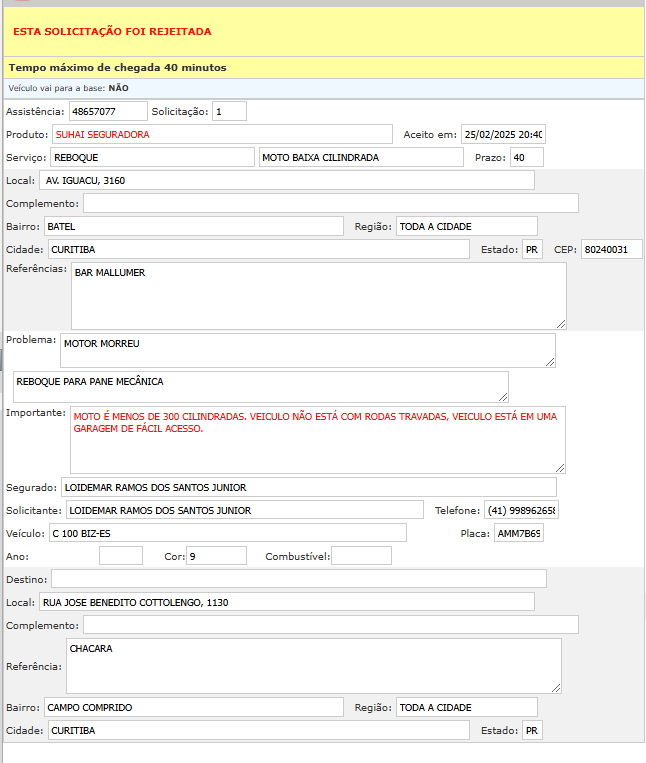Click the Local field with AV. IGUACU, 3160
This screenshot has height=763, width=646.
[286, 180]
